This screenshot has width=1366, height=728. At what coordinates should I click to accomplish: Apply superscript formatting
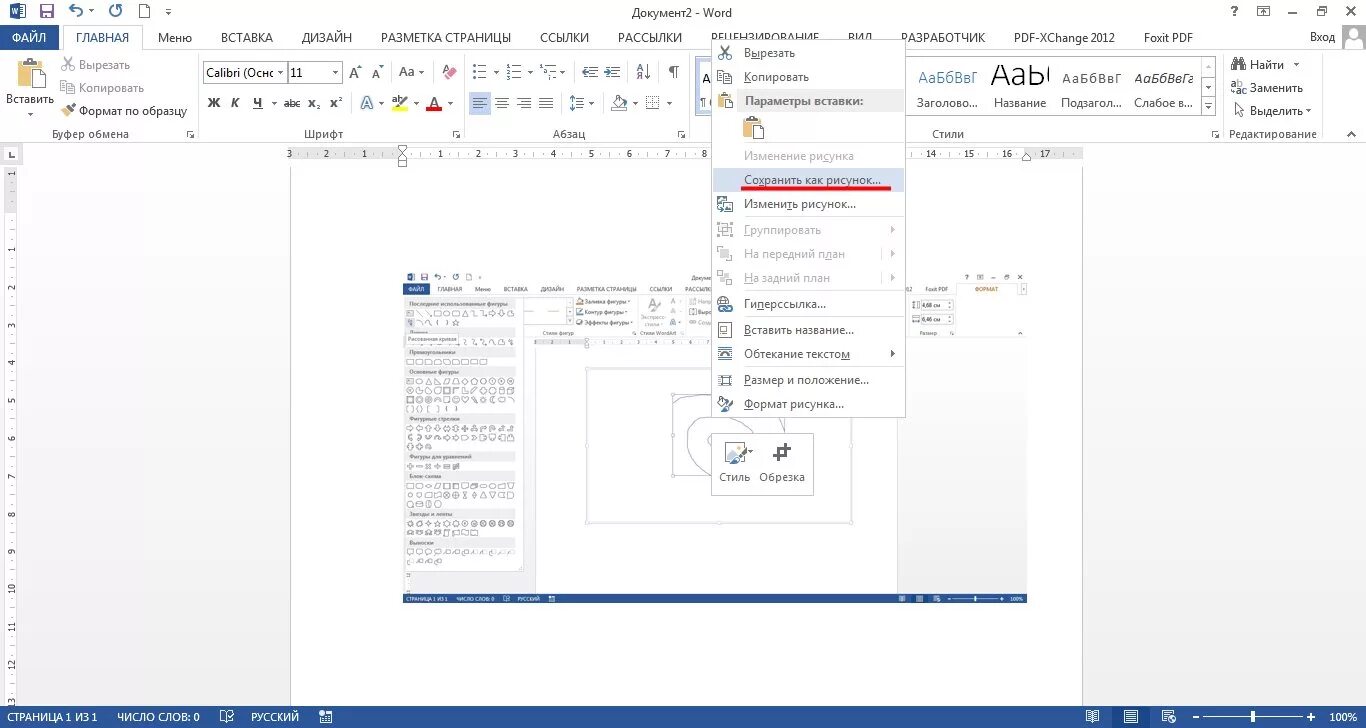(x=336, y=103)
